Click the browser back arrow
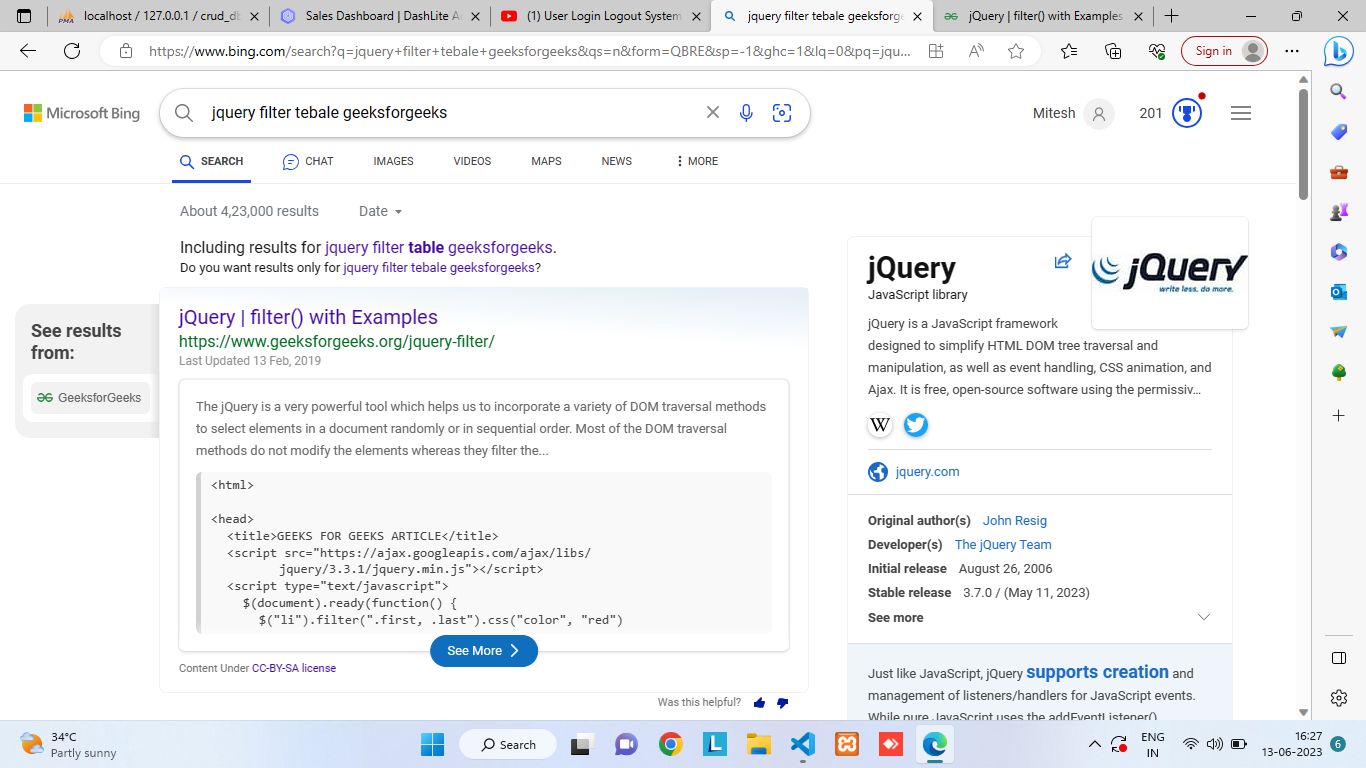Image resolution: width=1366 pixels, height=768 pixels. pos(28,51)
